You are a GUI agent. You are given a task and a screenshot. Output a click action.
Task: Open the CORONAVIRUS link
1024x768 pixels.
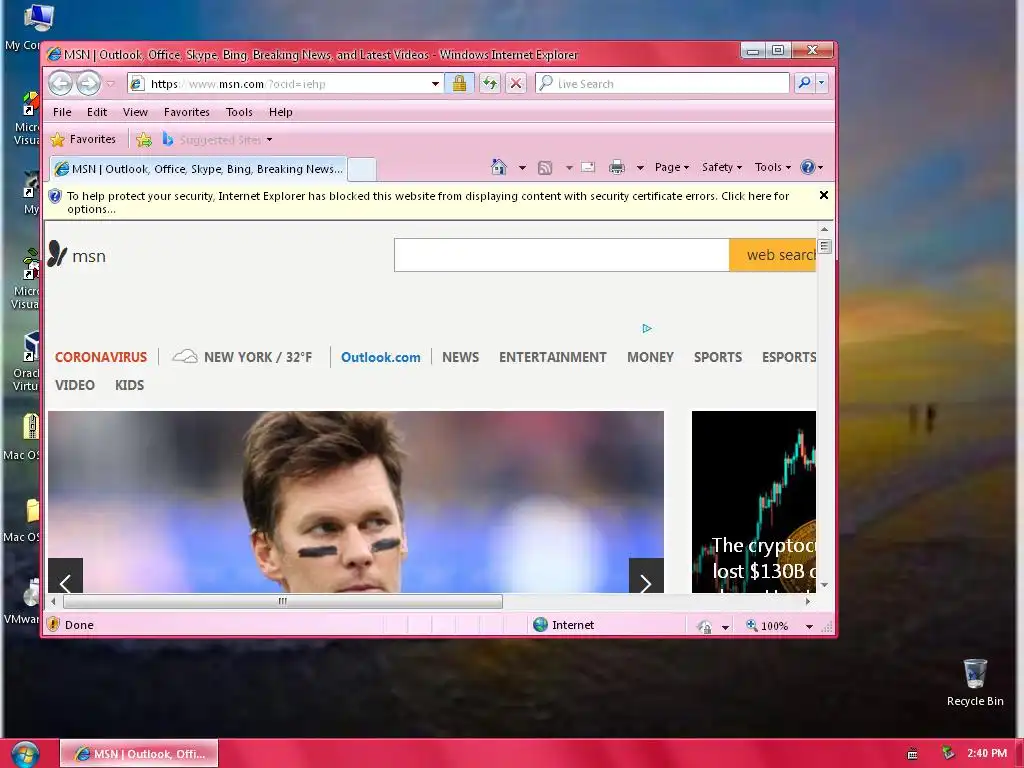(101, 357)
